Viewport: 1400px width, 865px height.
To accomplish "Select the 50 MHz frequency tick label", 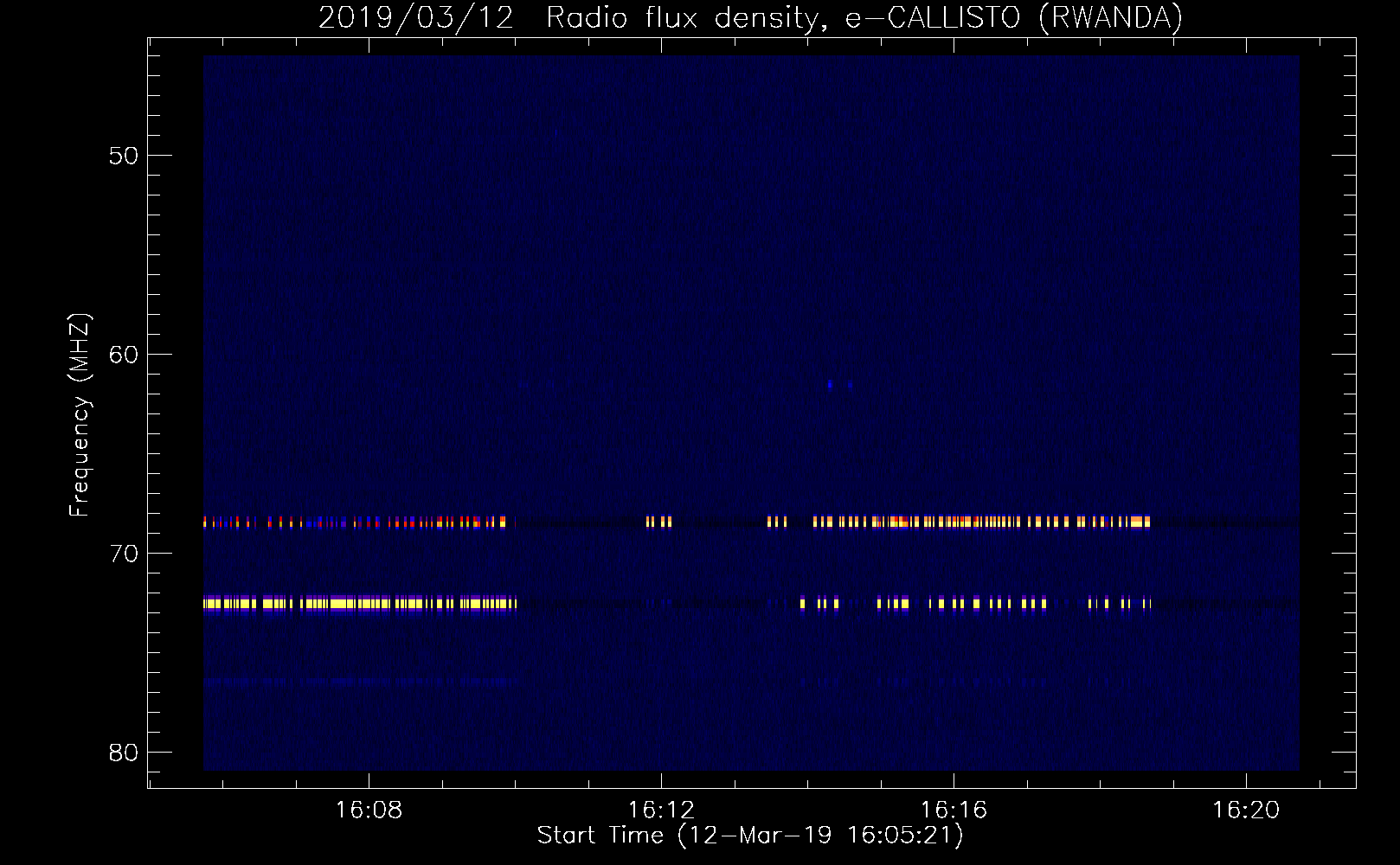I will [x=123, y=156].
